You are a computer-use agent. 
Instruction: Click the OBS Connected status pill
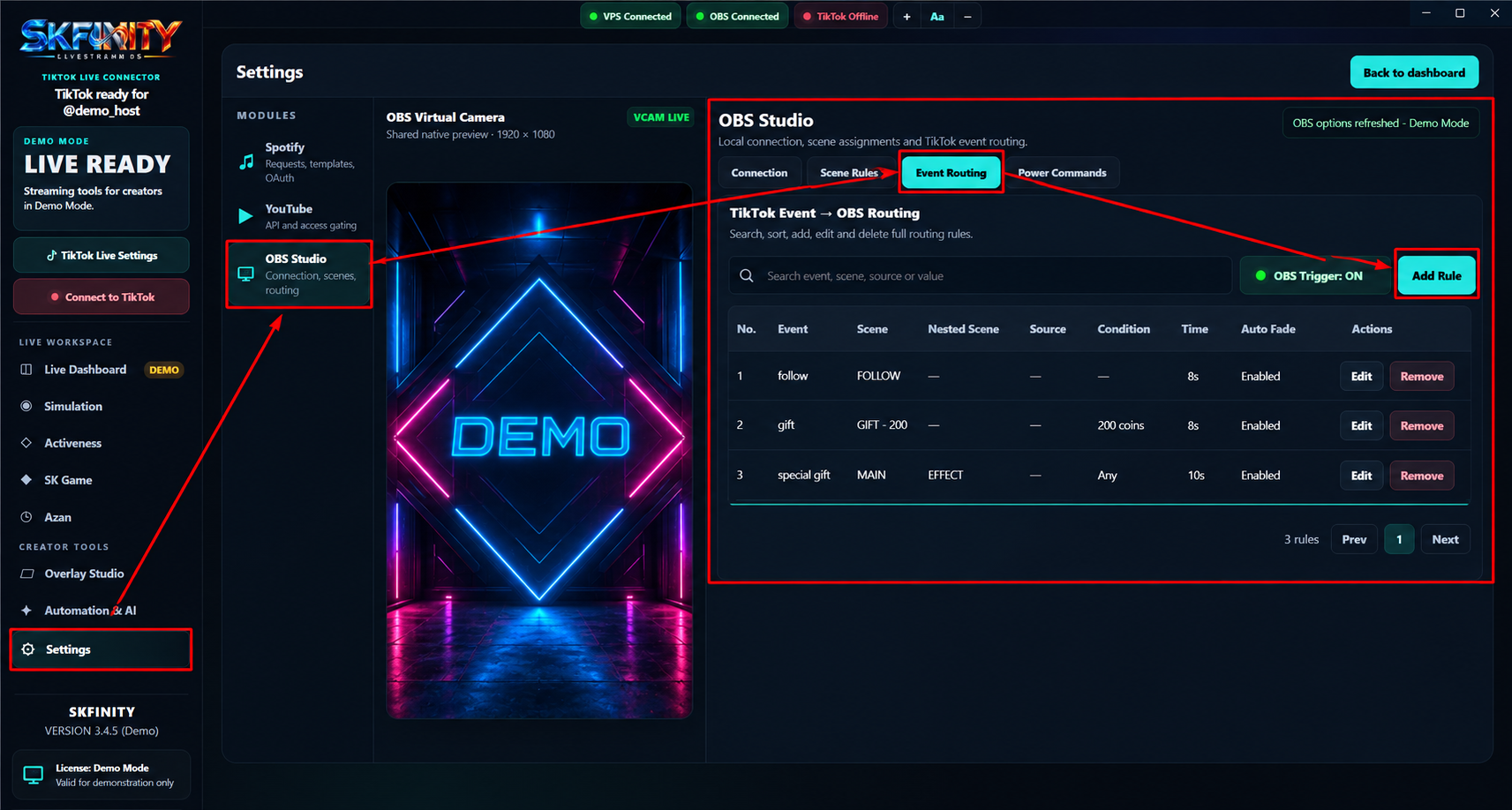pyautogui.click(x=737, y=16)
